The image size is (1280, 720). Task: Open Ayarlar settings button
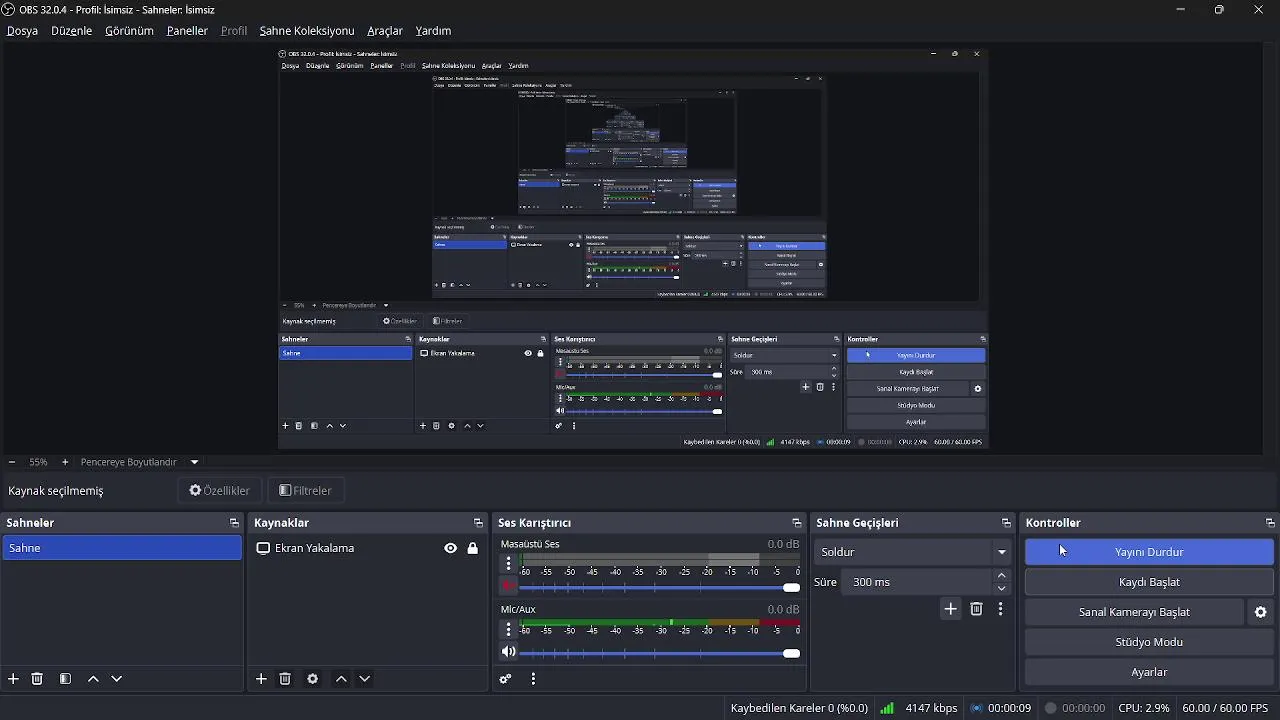tap(1149, 672)
